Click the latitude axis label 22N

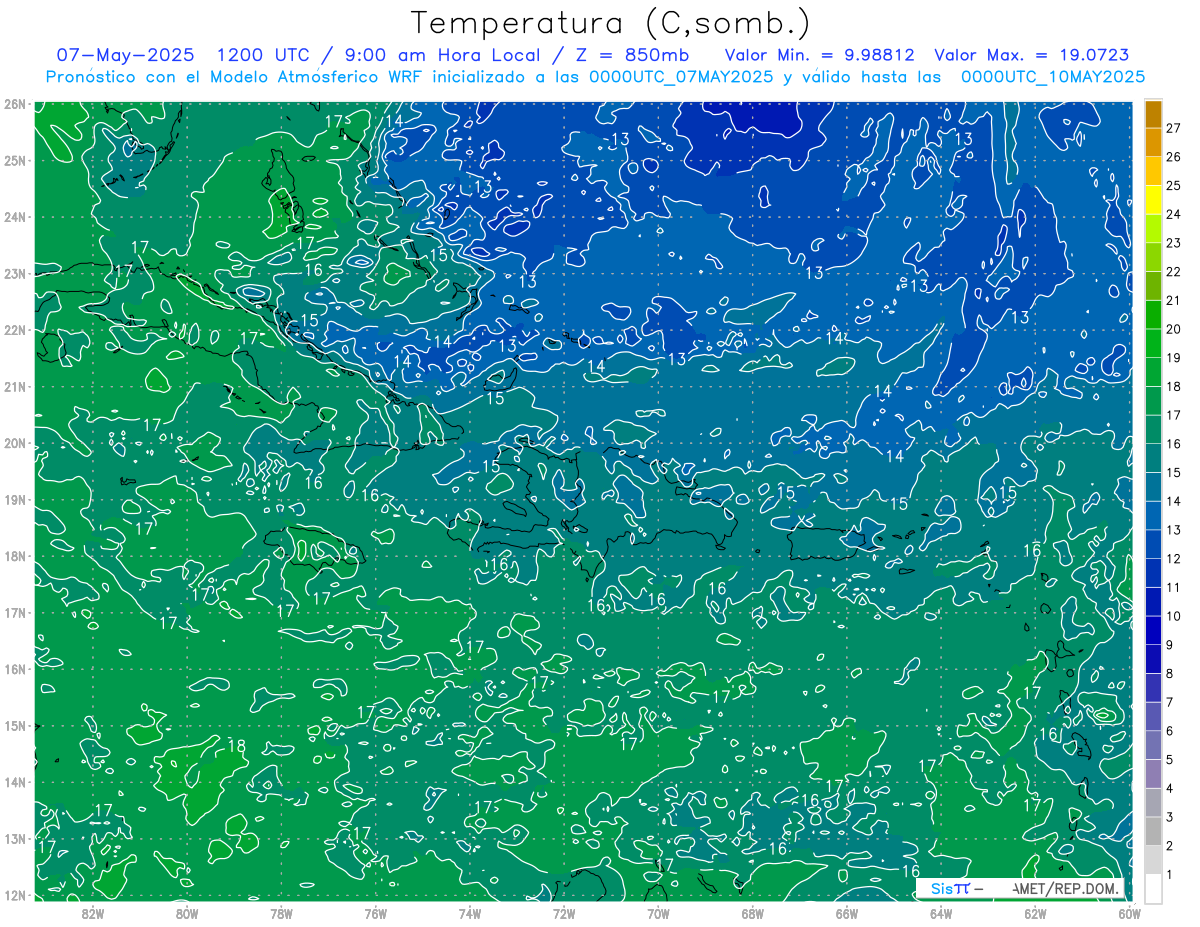(x=14, y=330)
